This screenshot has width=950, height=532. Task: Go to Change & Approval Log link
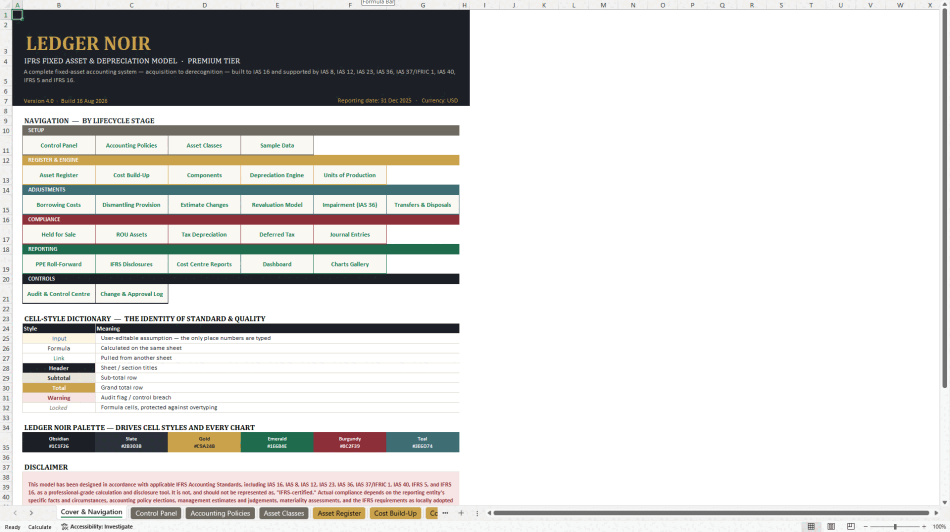coord(131,294)
